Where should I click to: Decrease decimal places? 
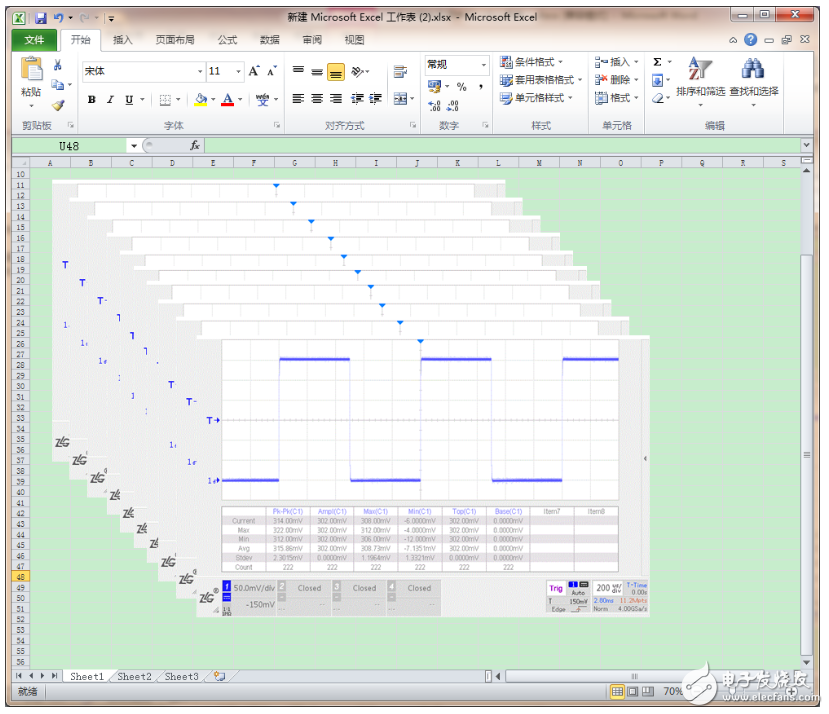453,106
